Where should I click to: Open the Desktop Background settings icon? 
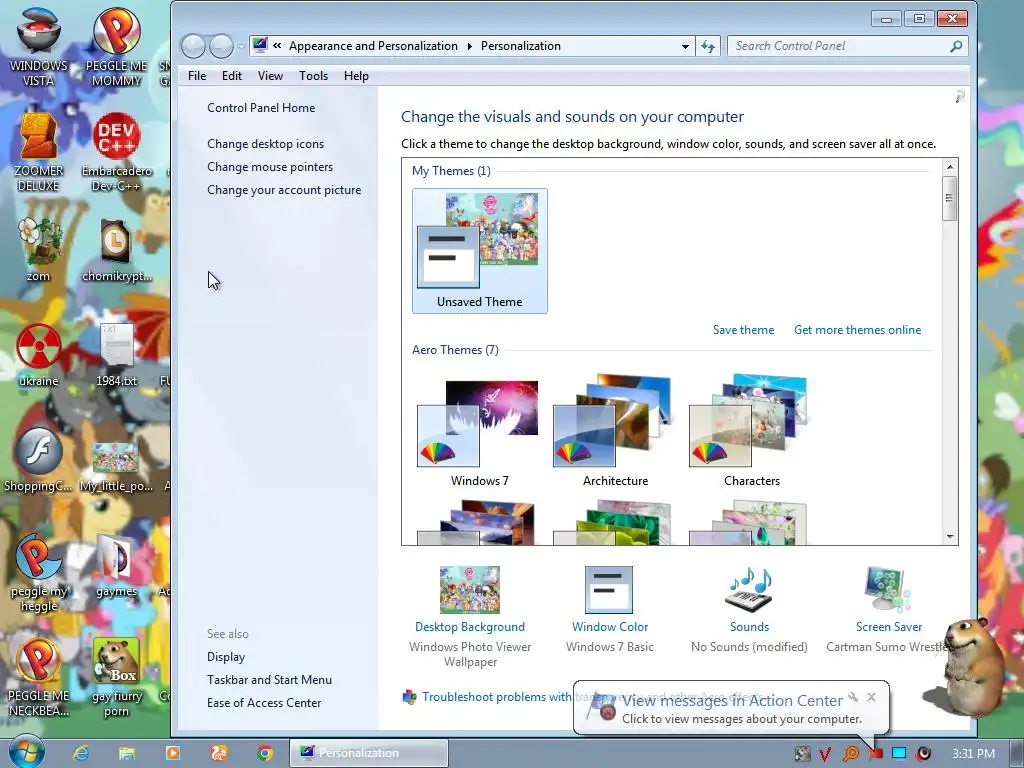(470, 590)
